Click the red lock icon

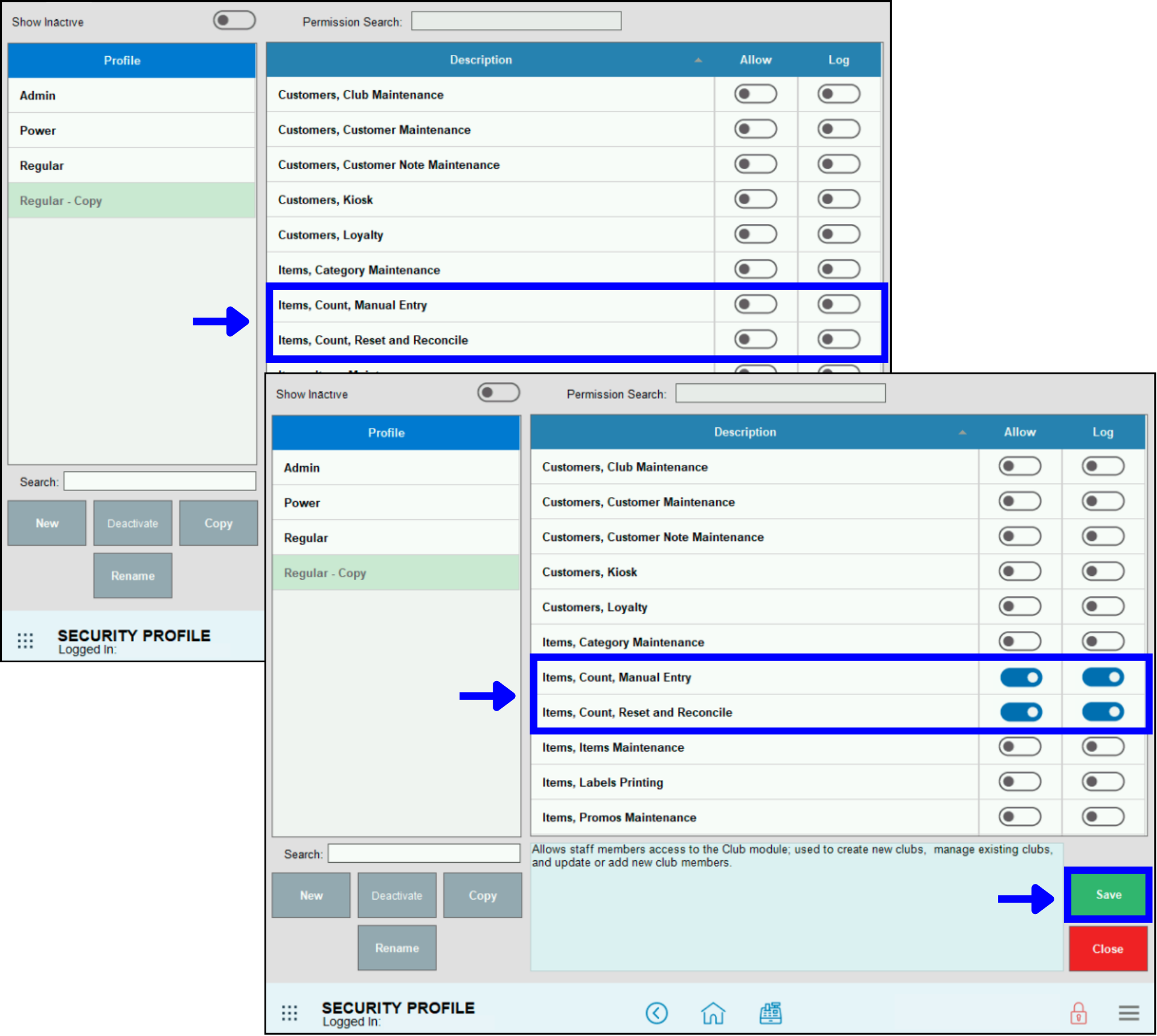(1078, 1013)
